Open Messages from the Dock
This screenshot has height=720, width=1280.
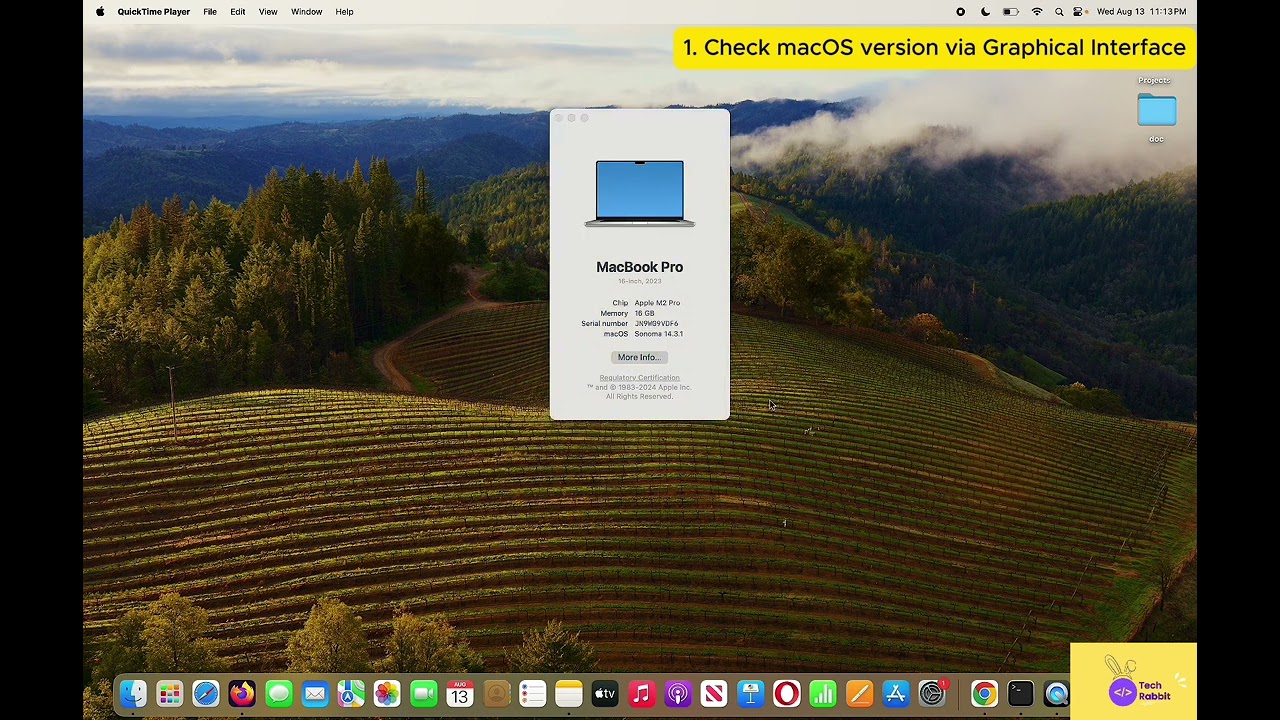[279, 693]
